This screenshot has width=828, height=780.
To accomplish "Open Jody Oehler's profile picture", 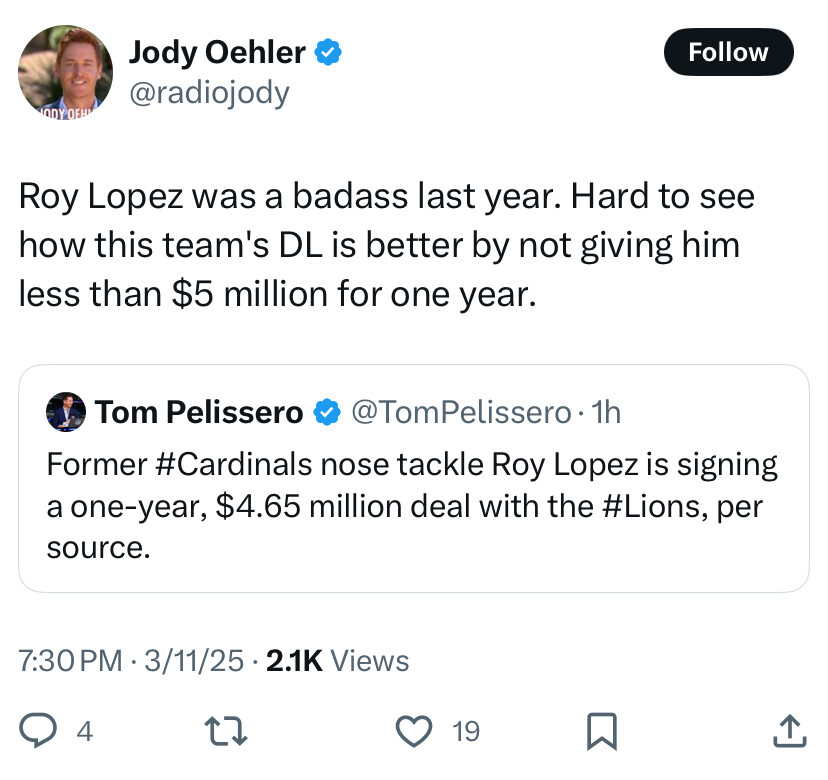I will click(x=63, y=71).
